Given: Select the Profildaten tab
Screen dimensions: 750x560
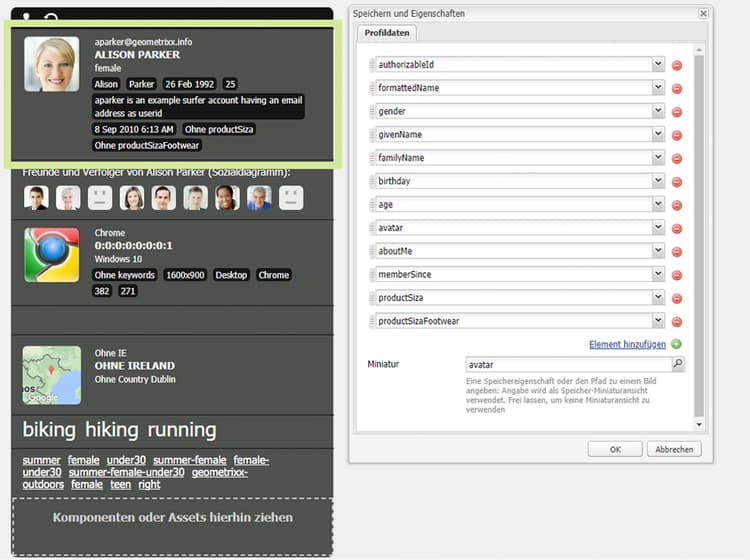Looking at the screenshot, I should [387, 33].
